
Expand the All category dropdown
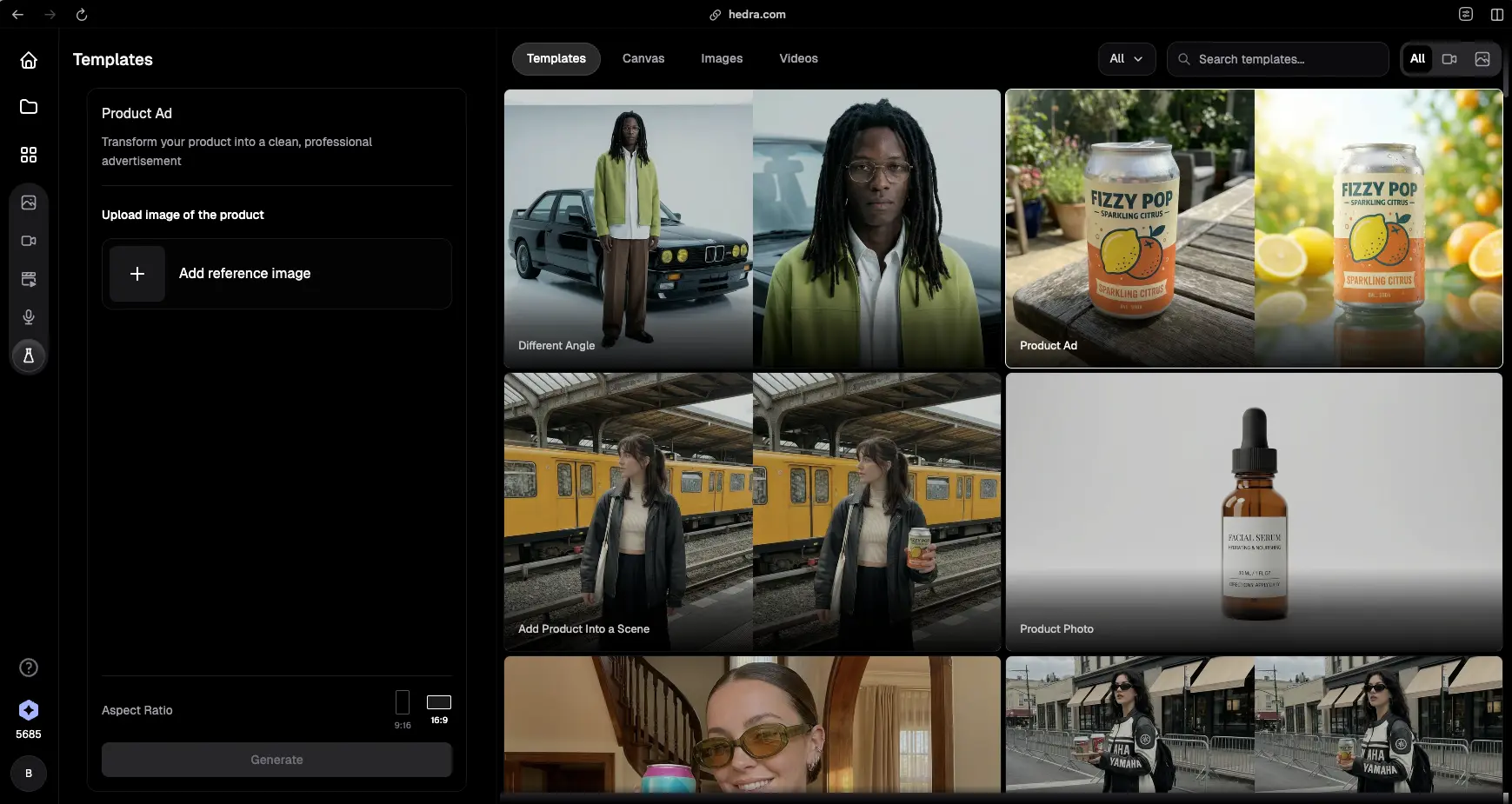point(1126,59)
